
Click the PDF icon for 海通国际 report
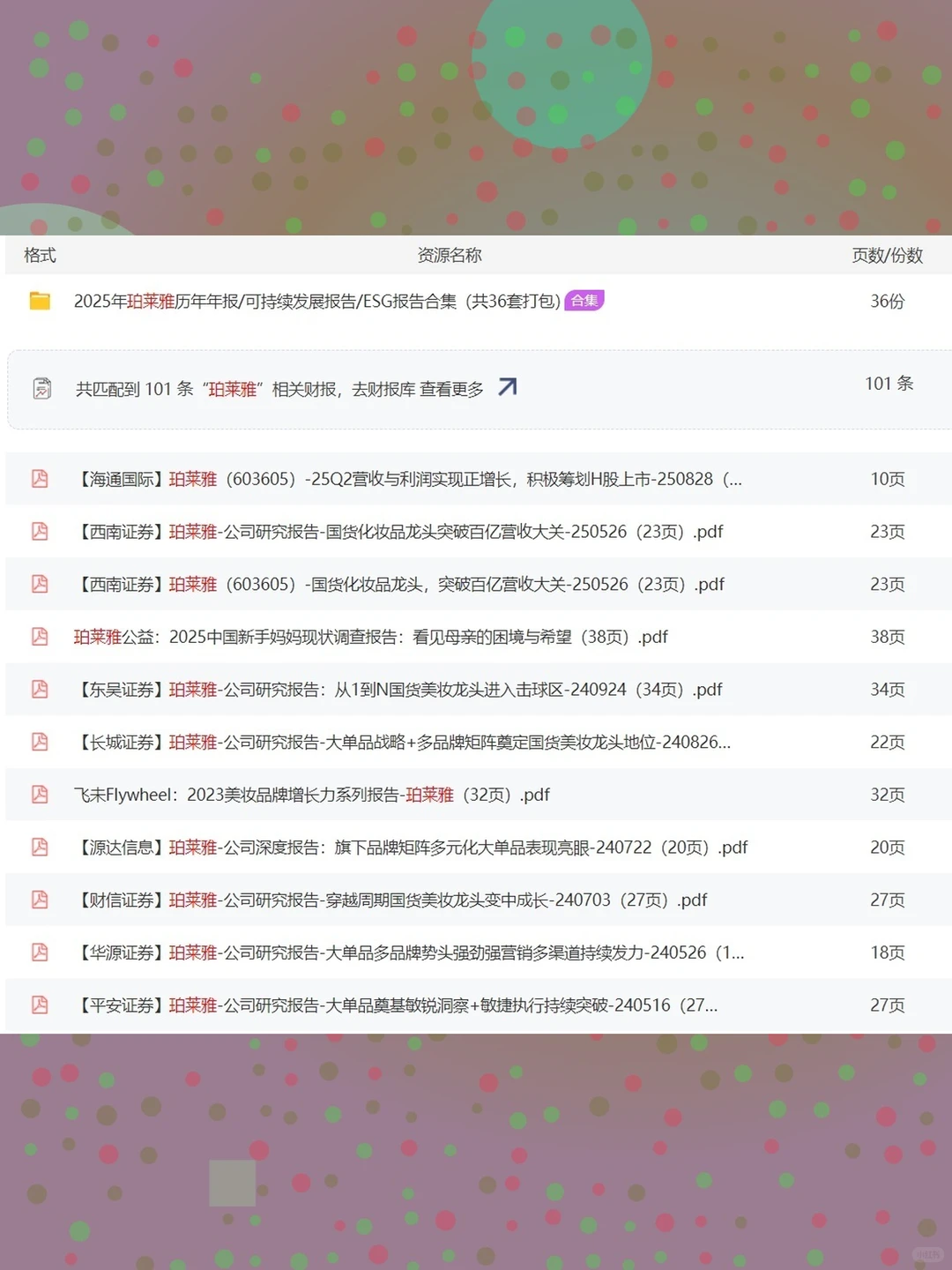click(40, 479)
